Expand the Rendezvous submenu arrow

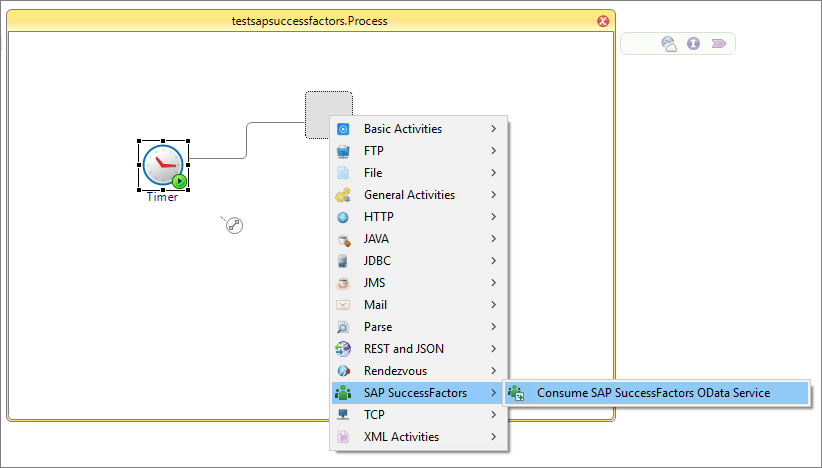493,371
